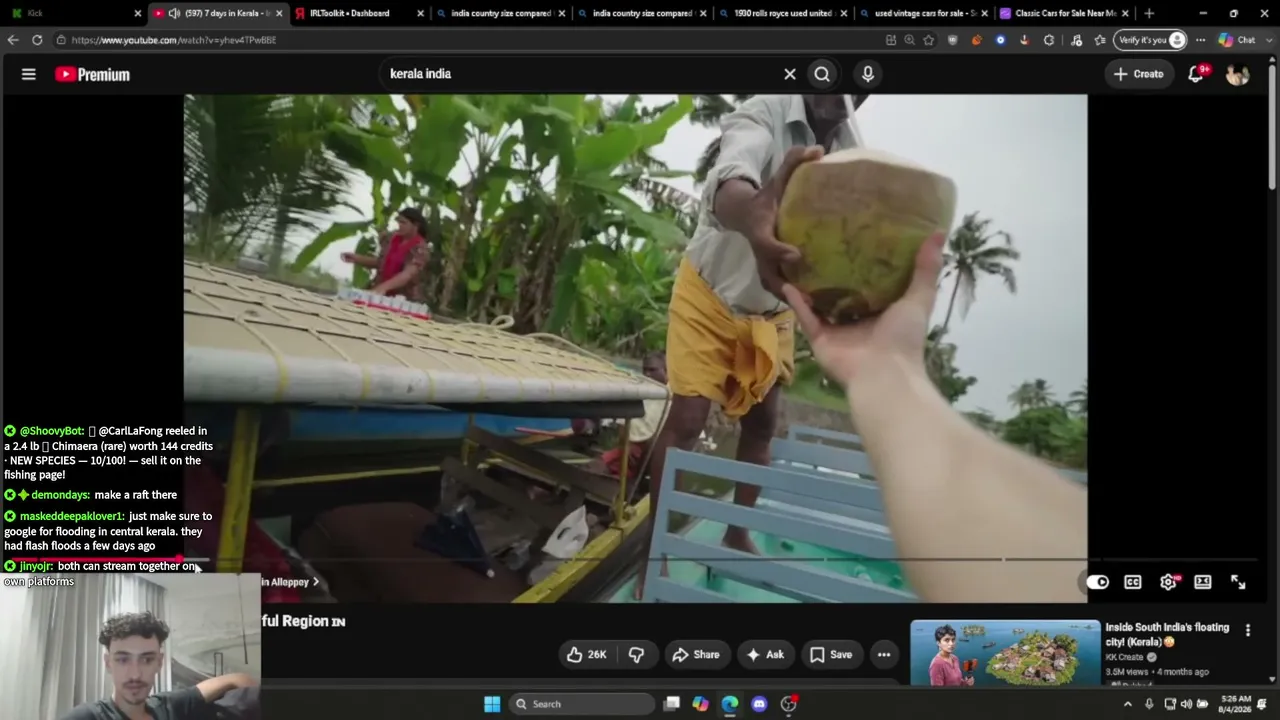Open the browser's more options menu
This screenshot has height=720, width=1280.
point(1200,40)
